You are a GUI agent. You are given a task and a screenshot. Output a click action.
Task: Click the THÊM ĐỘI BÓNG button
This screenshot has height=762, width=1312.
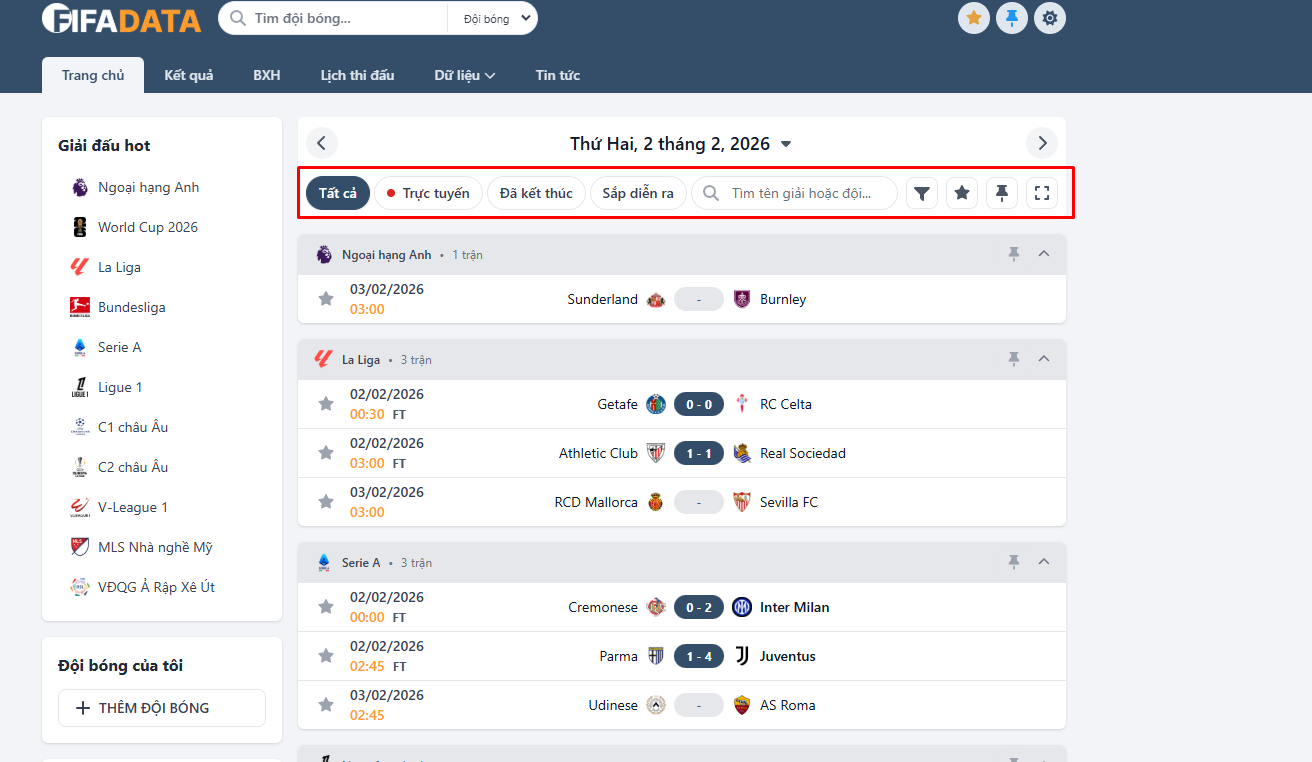[x=162, y=708]
